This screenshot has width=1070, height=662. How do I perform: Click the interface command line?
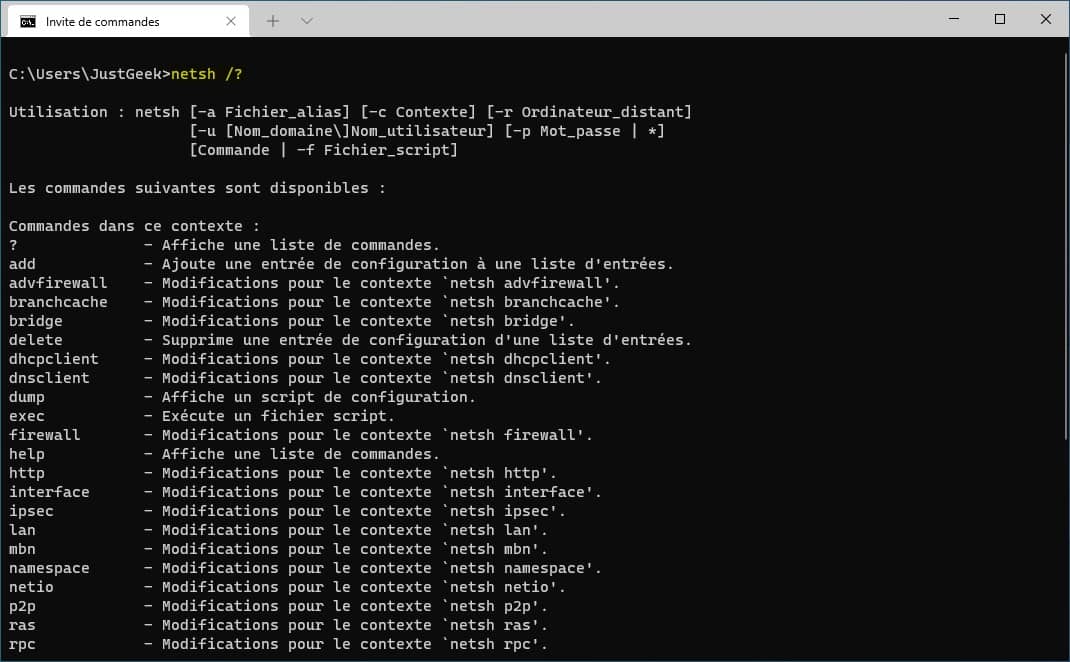(305, 492)
